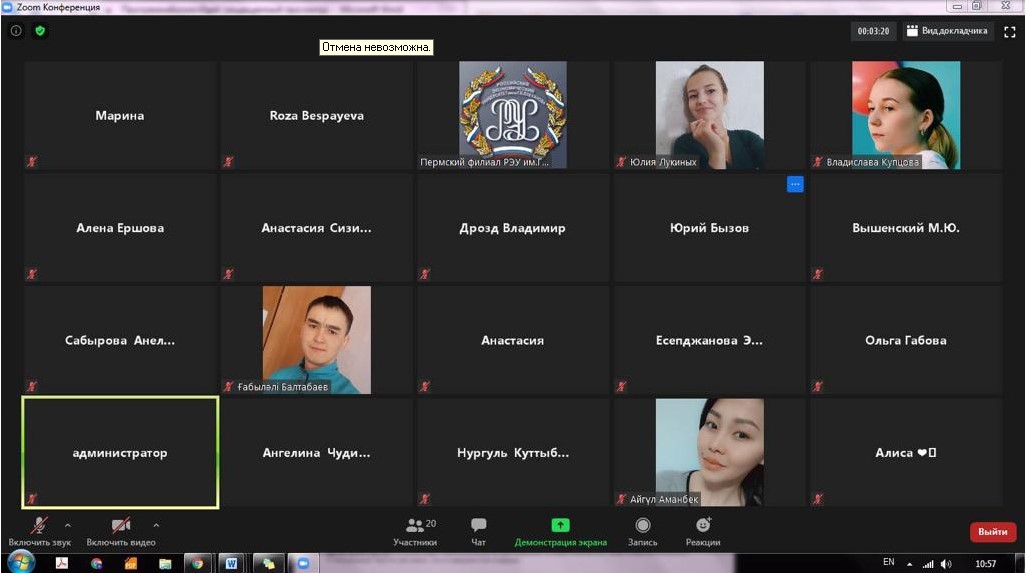Open the Participants panel
Viewport: 1026px width, 573px height.
pyautogui.click(x=414, y=530)
